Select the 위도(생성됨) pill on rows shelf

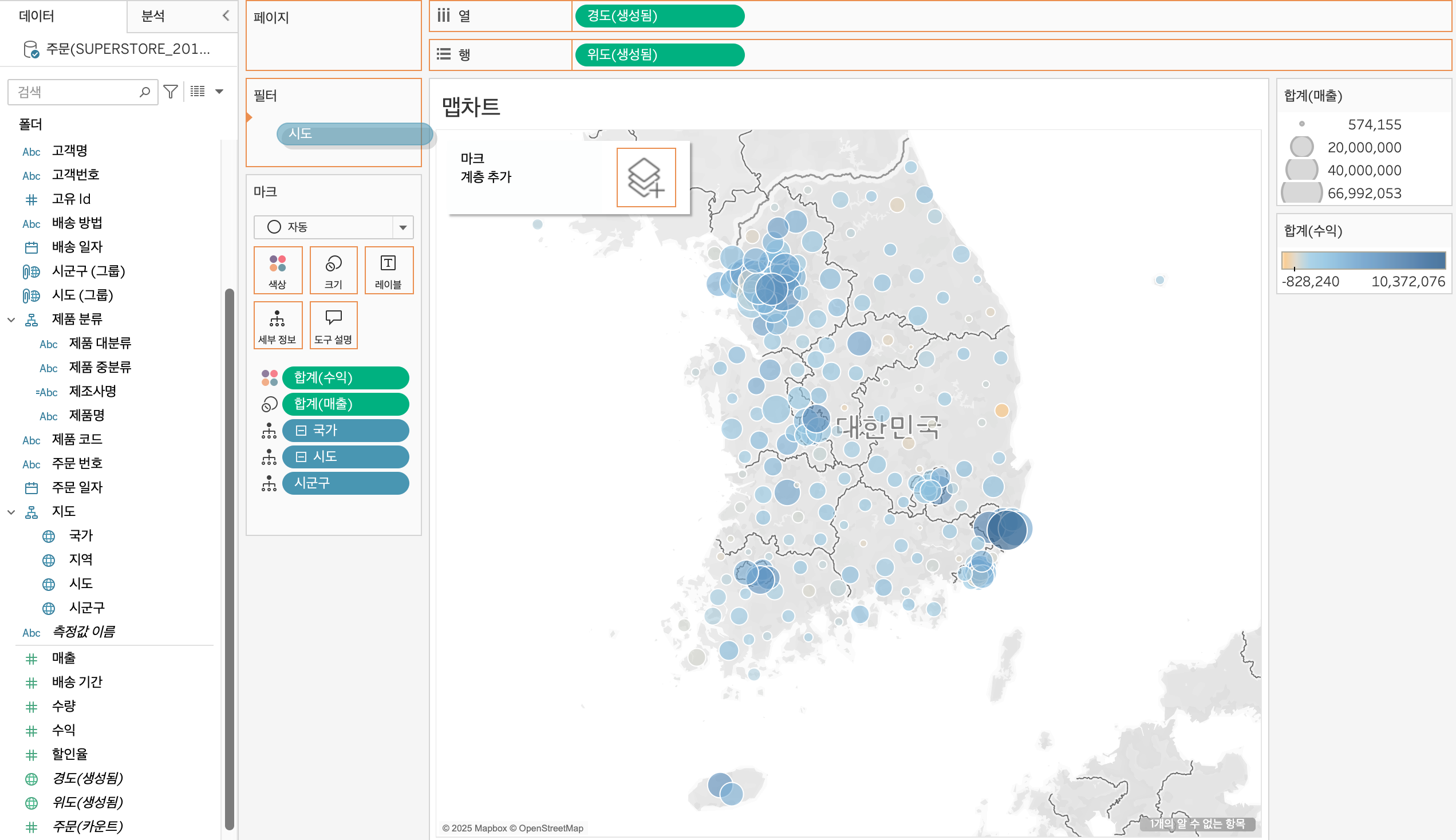pos(660,55)
